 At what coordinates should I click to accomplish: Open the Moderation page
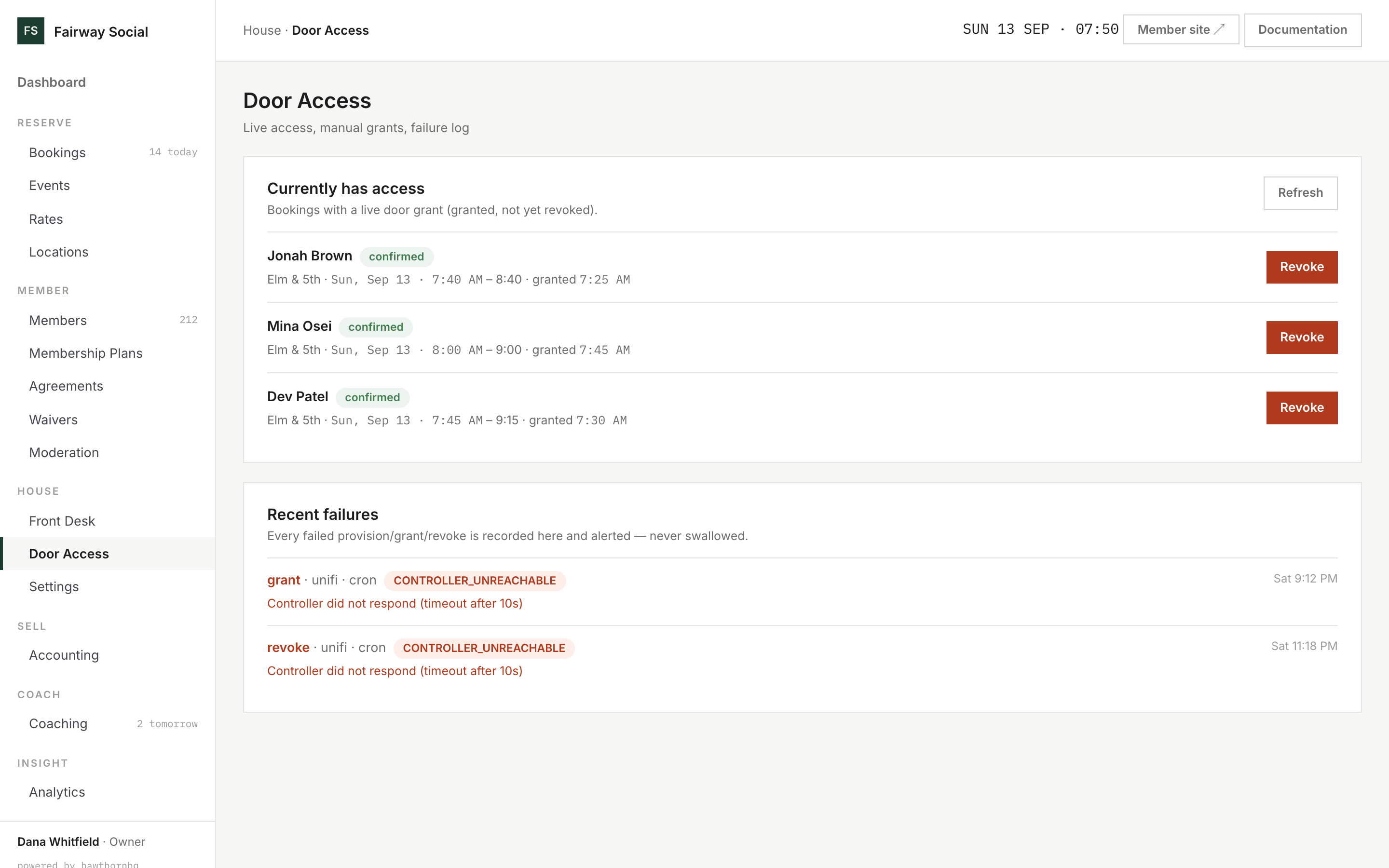point(108,452)
